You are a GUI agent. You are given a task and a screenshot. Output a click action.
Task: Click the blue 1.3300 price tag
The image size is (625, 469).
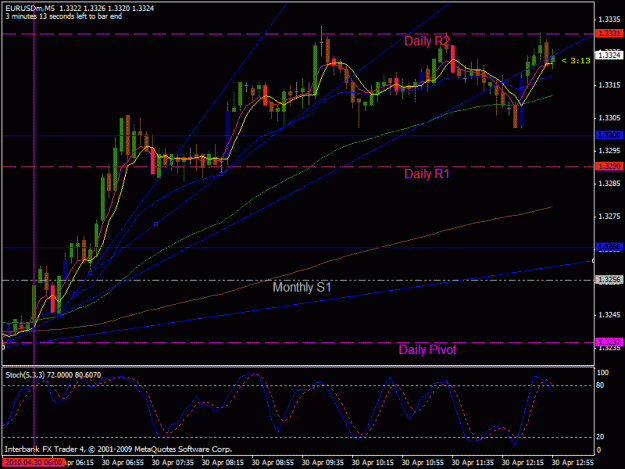(x=609, y=135)
